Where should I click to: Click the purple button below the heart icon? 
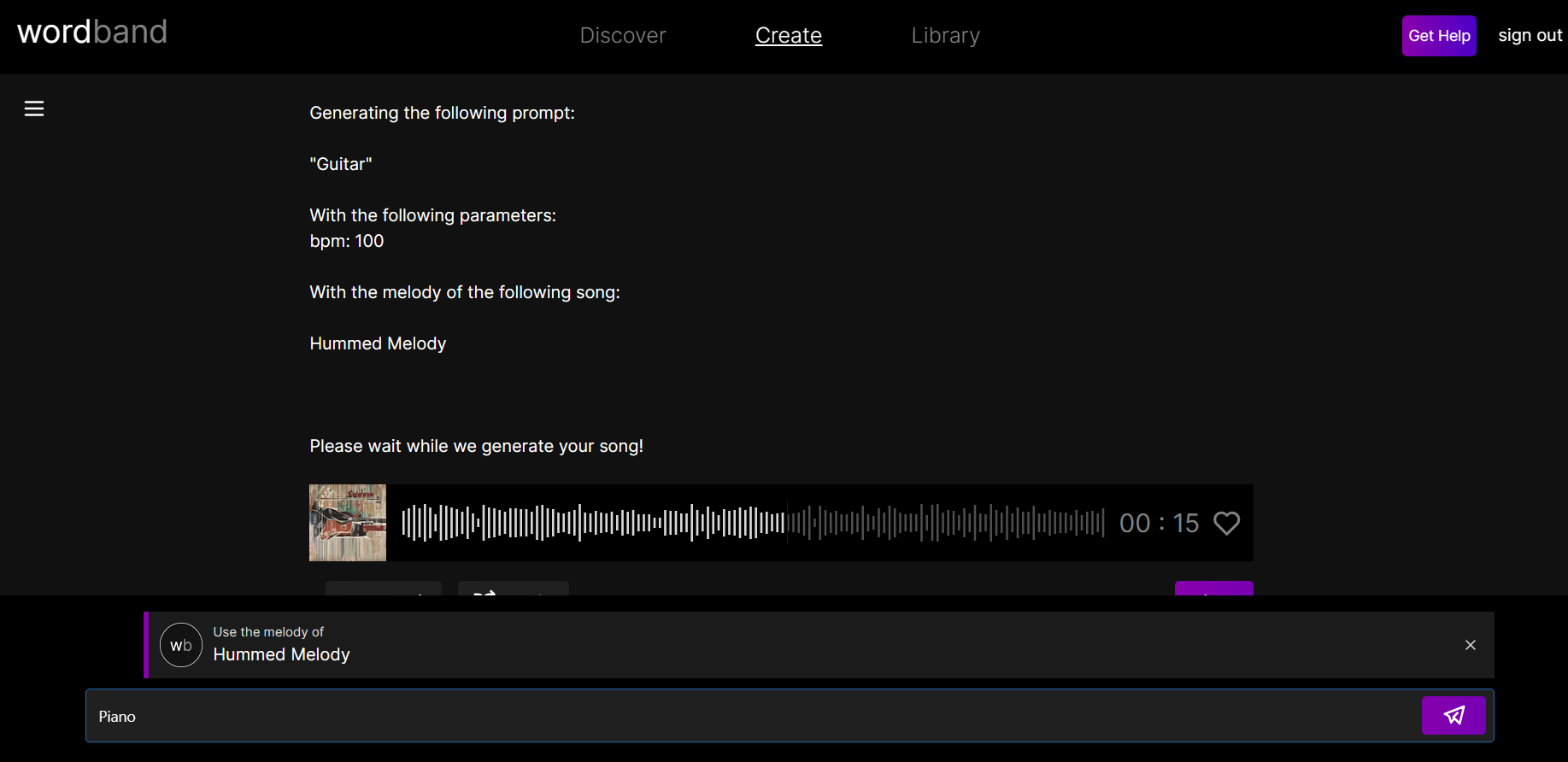point(1213,589)
